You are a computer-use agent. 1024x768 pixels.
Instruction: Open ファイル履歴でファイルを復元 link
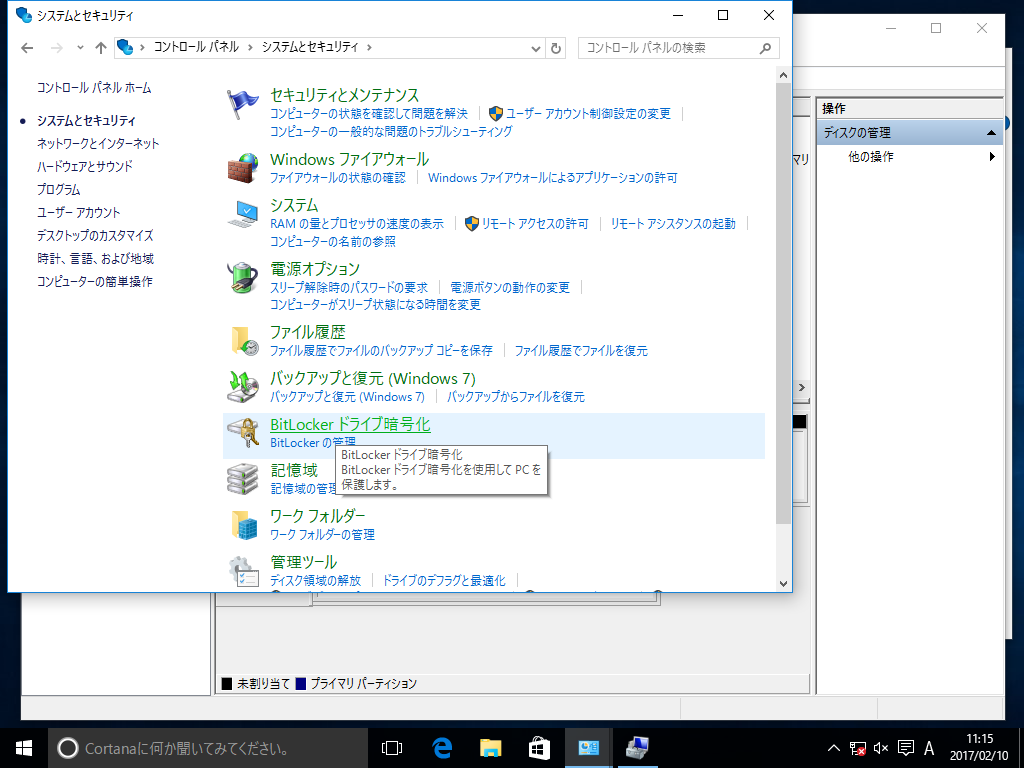pos(581,351)
